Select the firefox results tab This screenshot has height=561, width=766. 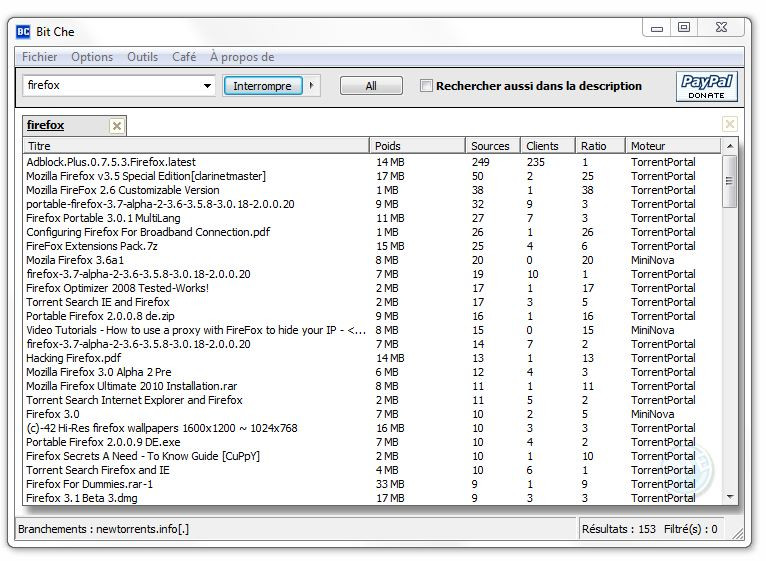pos(46,126)
